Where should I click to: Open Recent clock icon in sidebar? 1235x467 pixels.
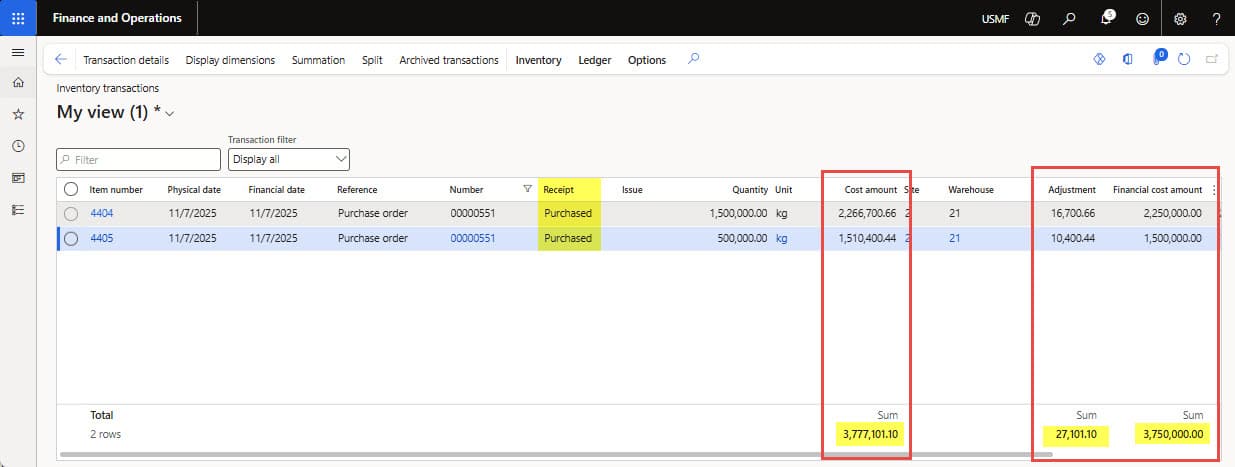18,146
